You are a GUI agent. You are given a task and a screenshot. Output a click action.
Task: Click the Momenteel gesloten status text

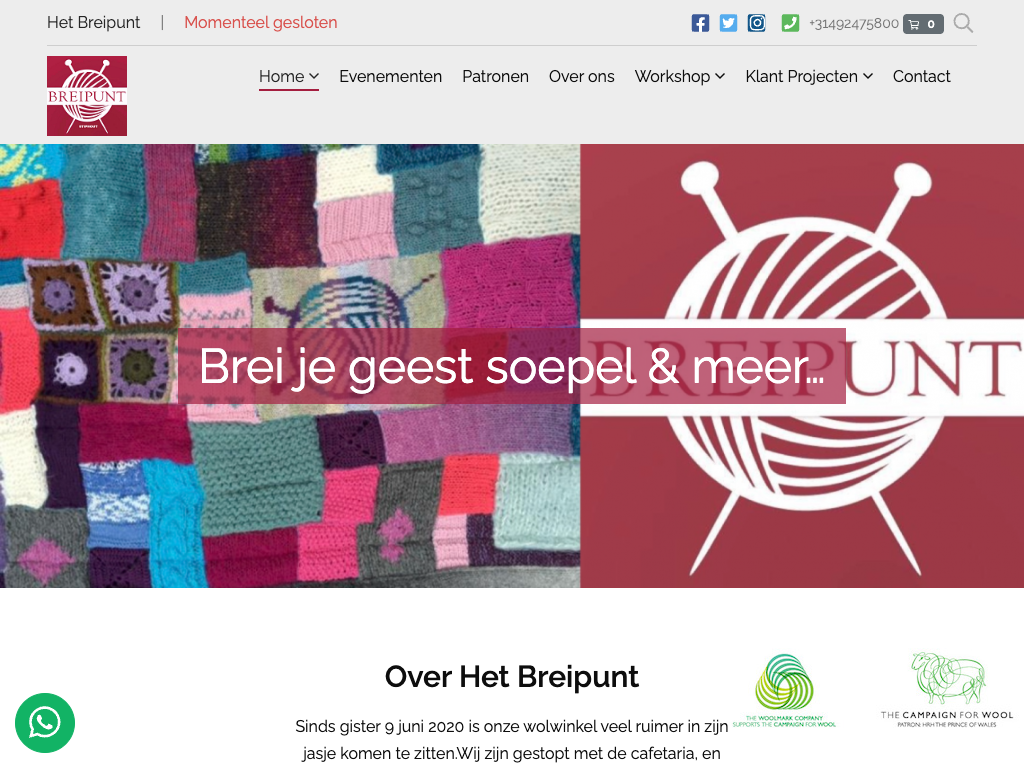(261, 22)
